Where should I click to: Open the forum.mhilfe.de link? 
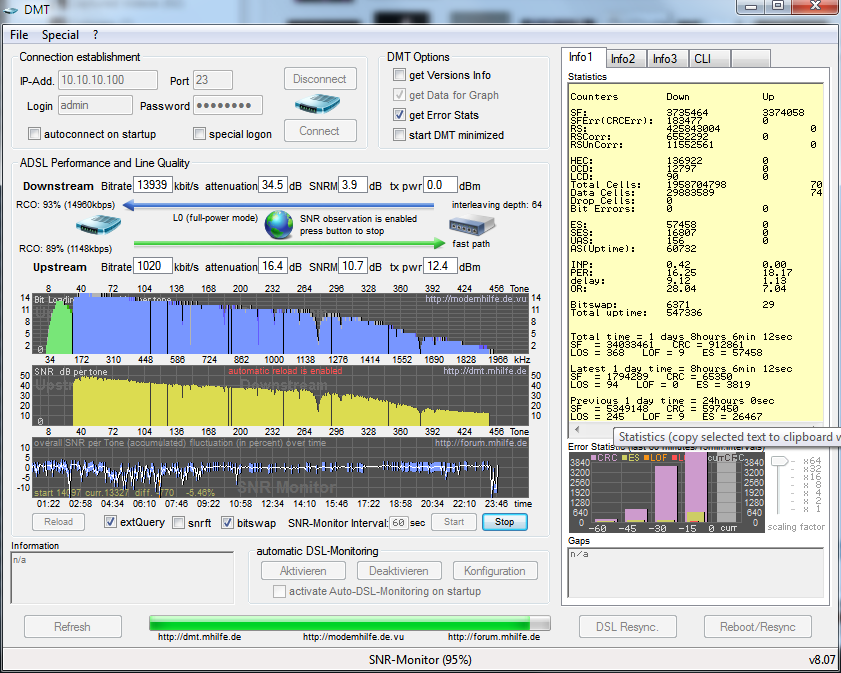[x=493, y=636]
